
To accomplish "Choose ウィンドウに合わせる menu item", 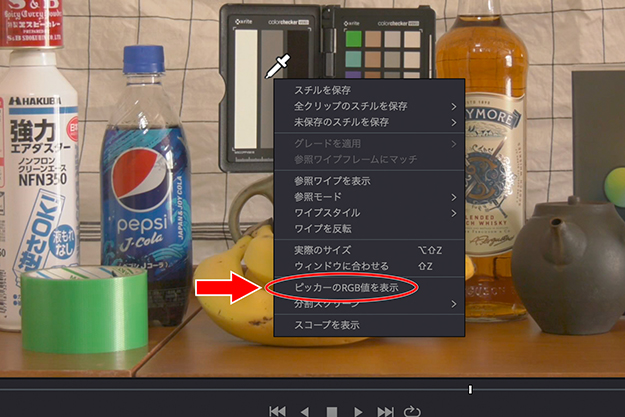I will pos(369,266).
